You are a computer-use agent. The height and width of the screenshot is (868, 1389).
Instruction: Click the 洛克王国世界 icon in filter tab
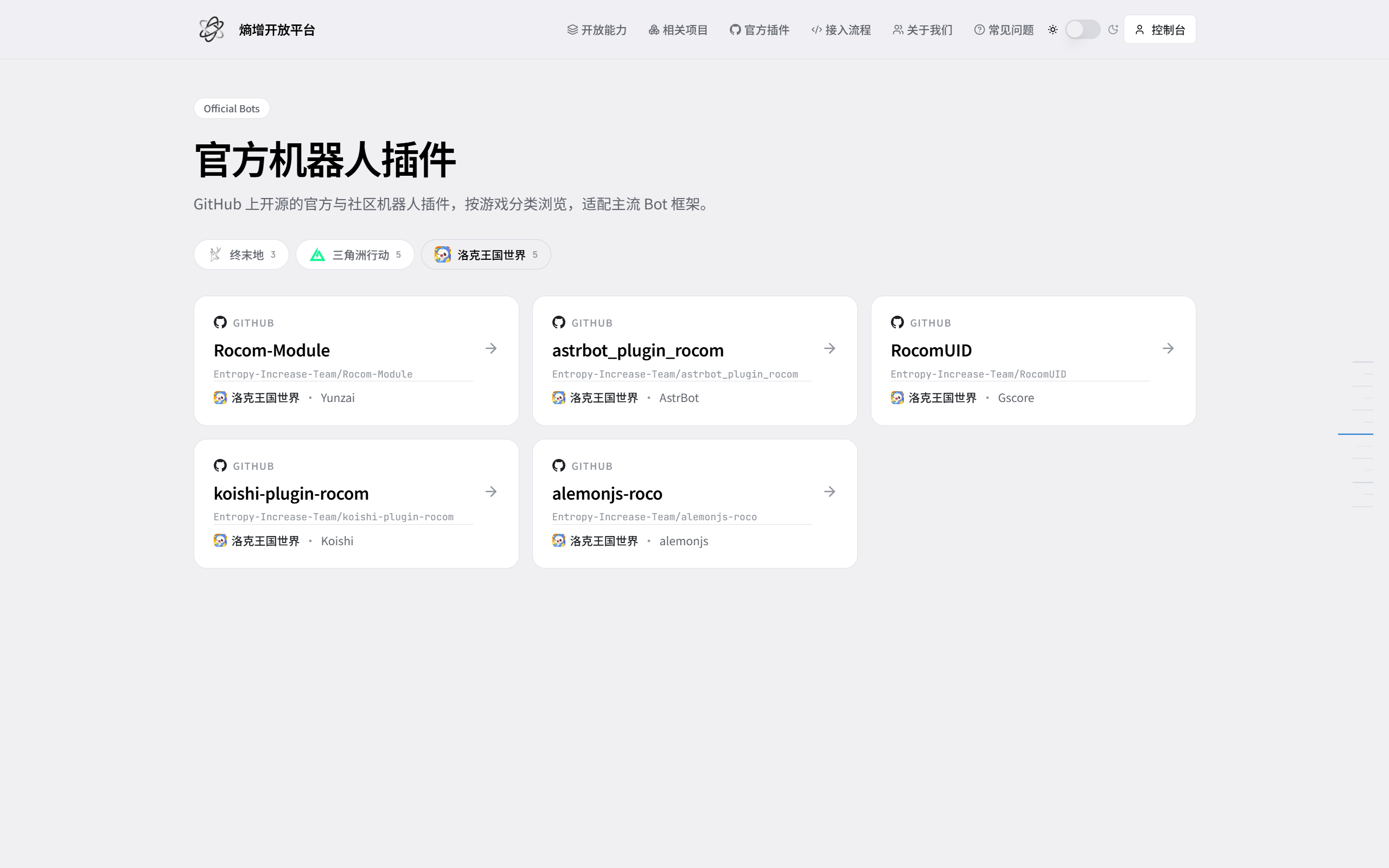point(443,254)
